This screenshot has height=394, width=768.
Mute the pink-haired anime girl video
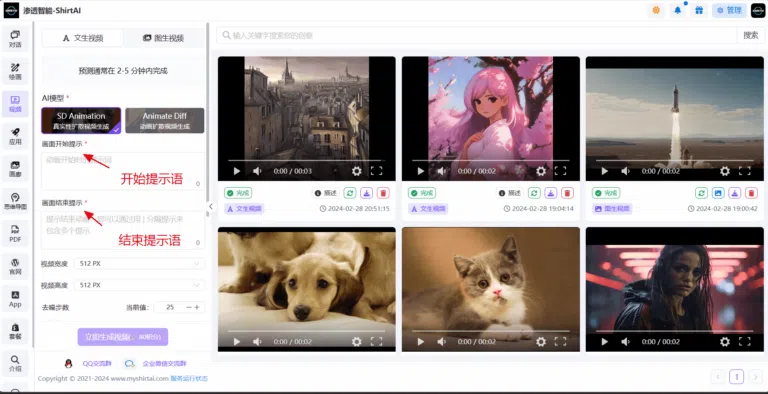441,171
